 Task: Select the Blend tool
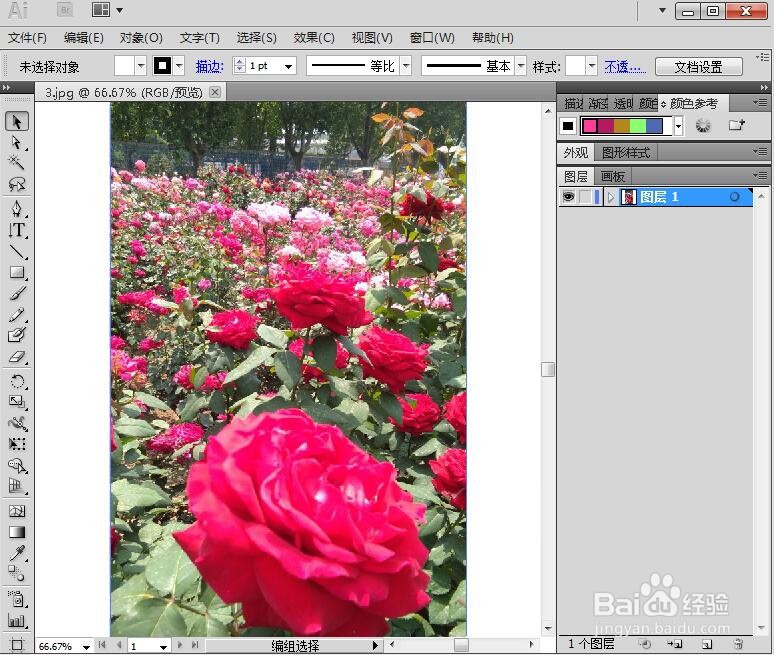[17, 574]
